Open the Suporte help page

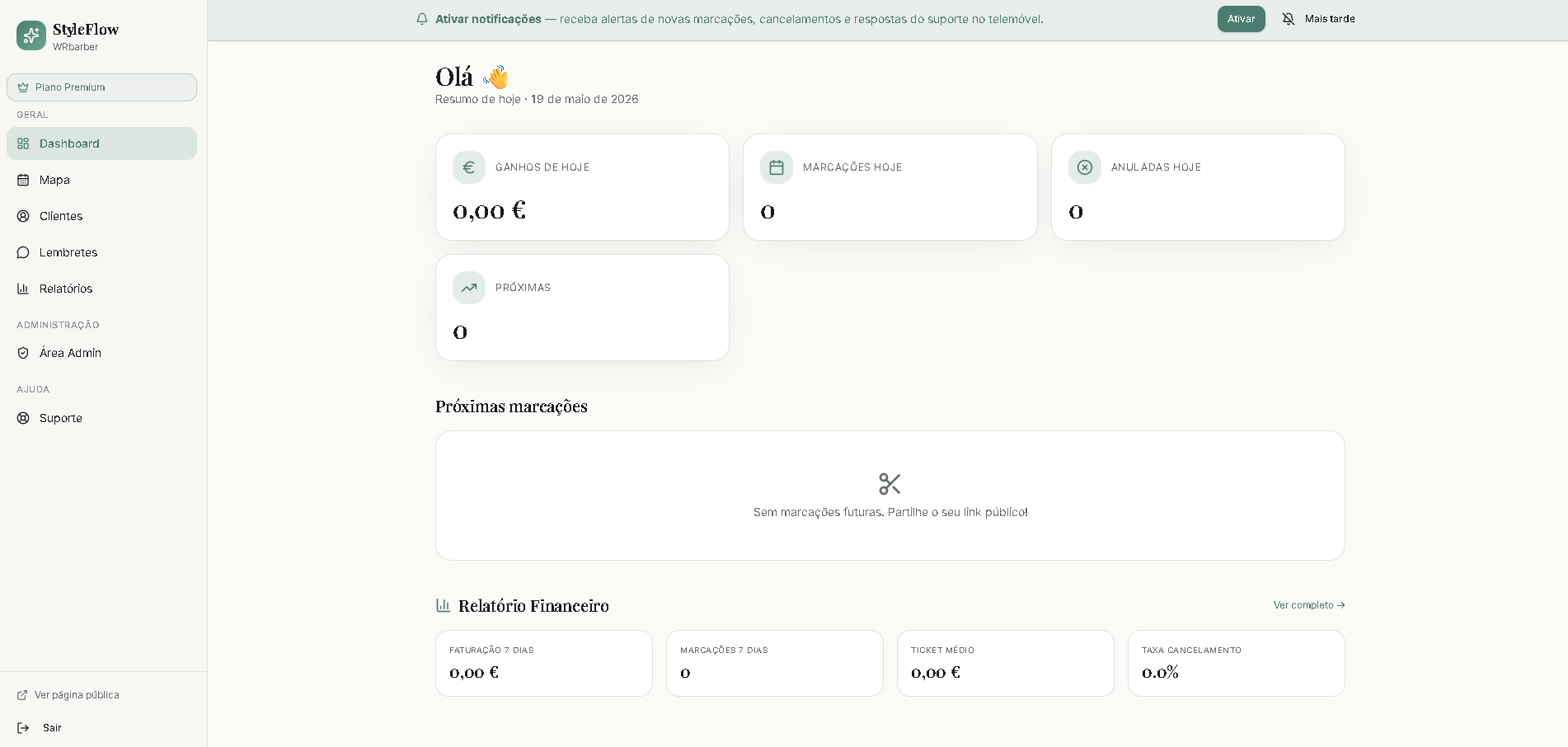pos(101,418)
